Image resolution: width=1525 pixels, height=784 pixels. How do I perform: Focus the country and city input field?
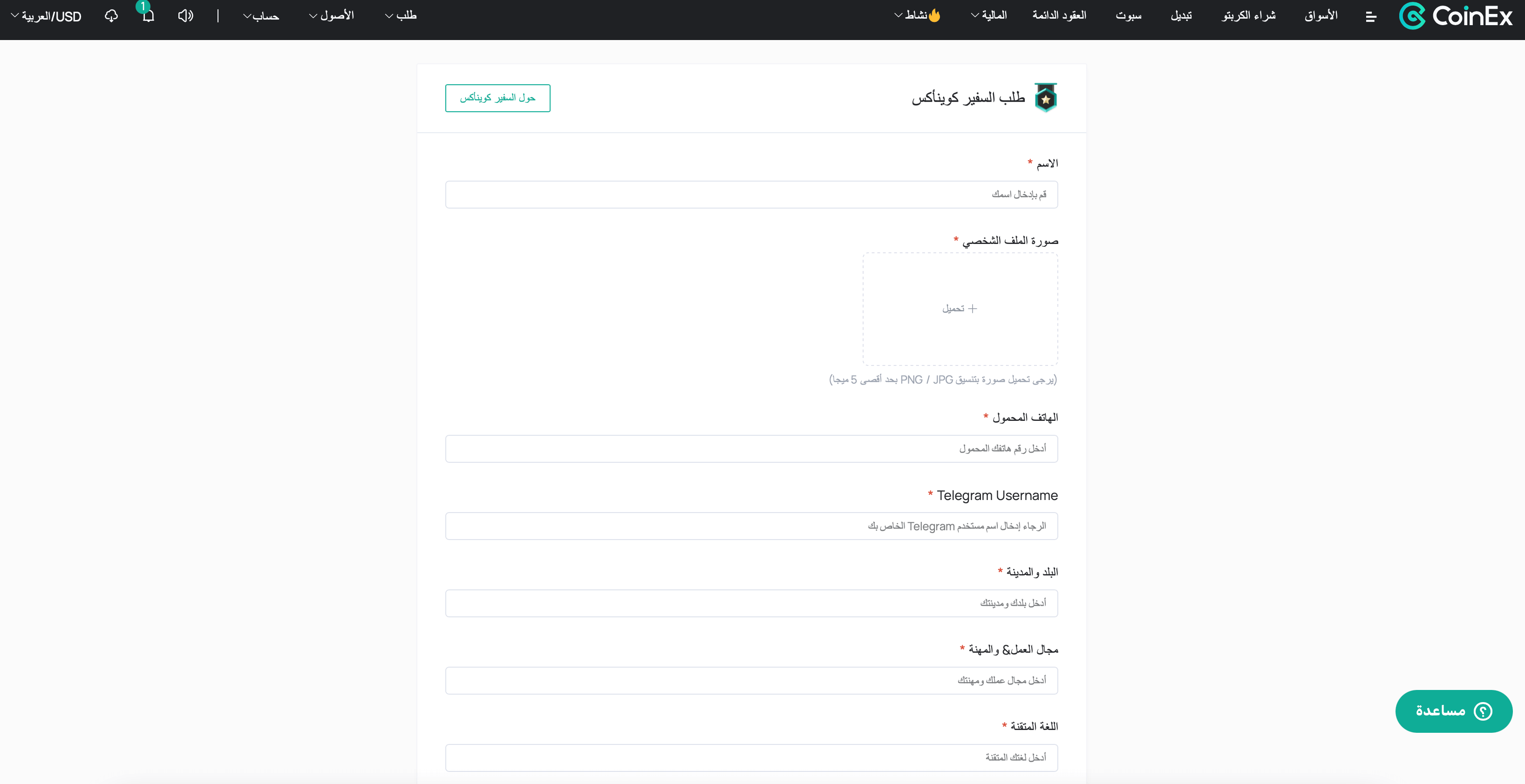pos(751,603)
